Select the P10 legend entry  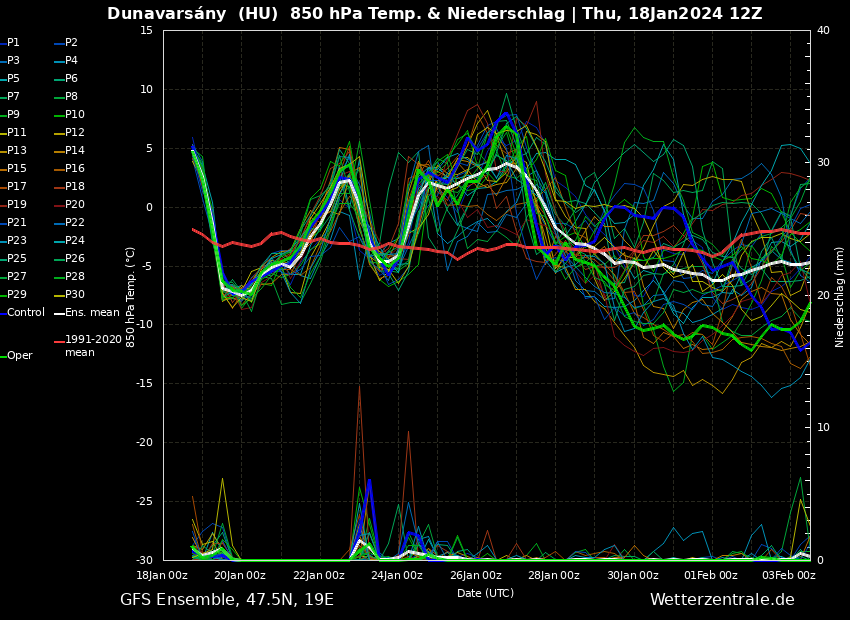75,115
